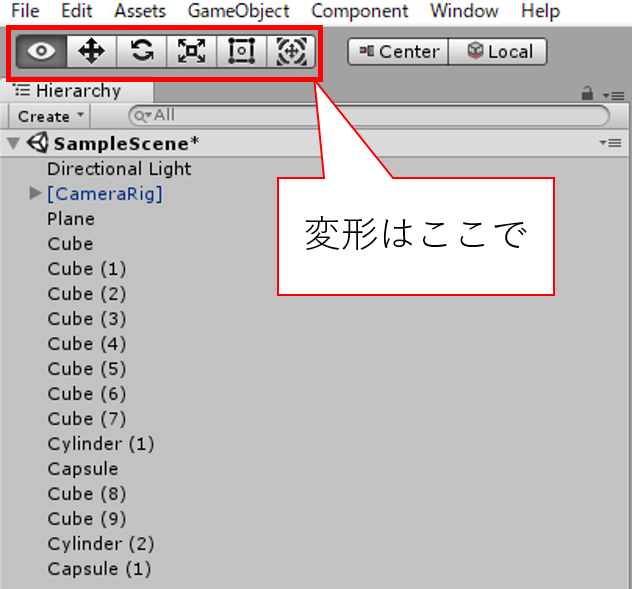Select Cylinder (2) in hierarchy
The width and height of the screenshot is (632, 589).
pyautogui.click(x=101, y=544)
